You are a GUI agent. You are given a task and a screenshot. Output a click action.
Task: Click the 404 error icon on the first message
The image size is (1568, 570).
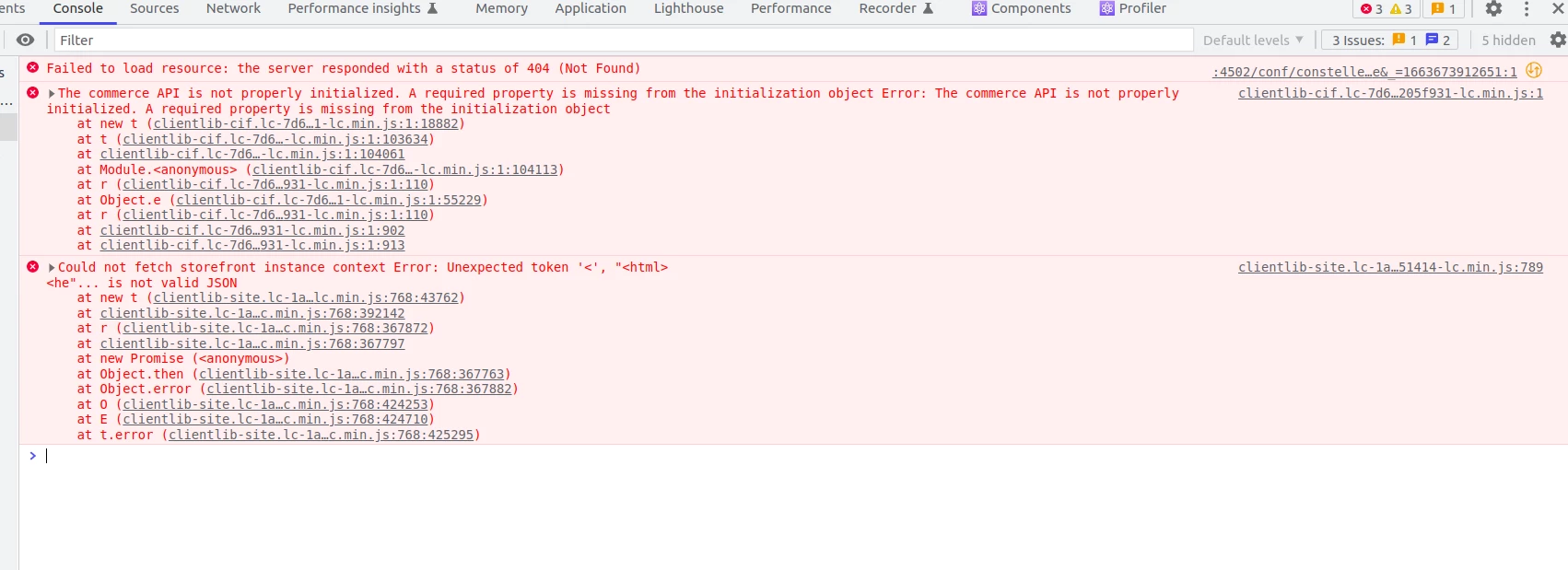(33, 67)
